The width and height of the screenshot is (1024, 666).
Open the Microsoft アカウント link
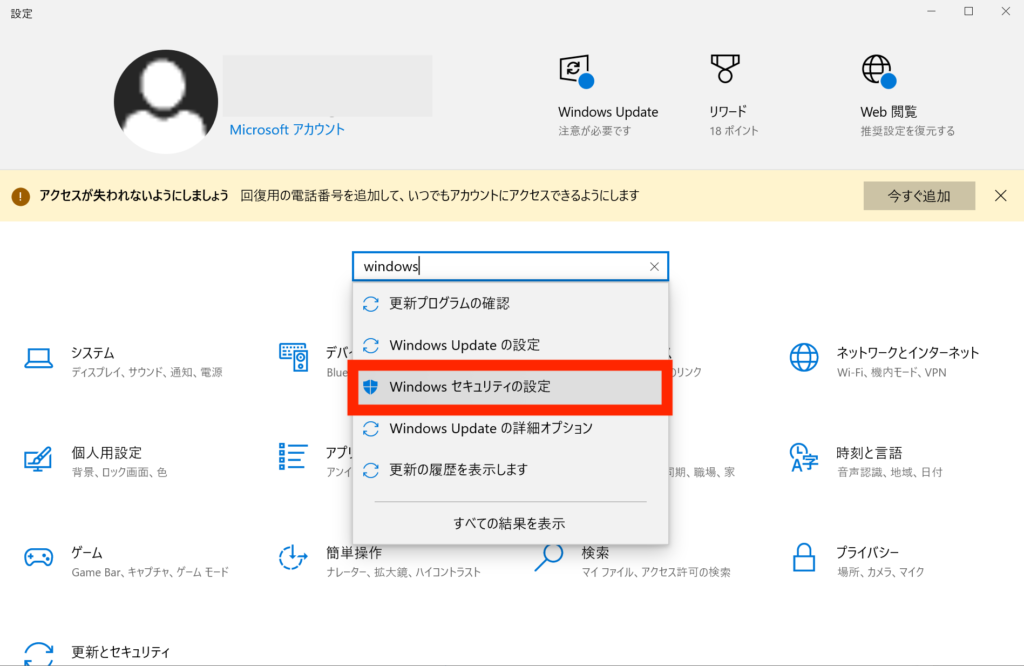(287, 130)
